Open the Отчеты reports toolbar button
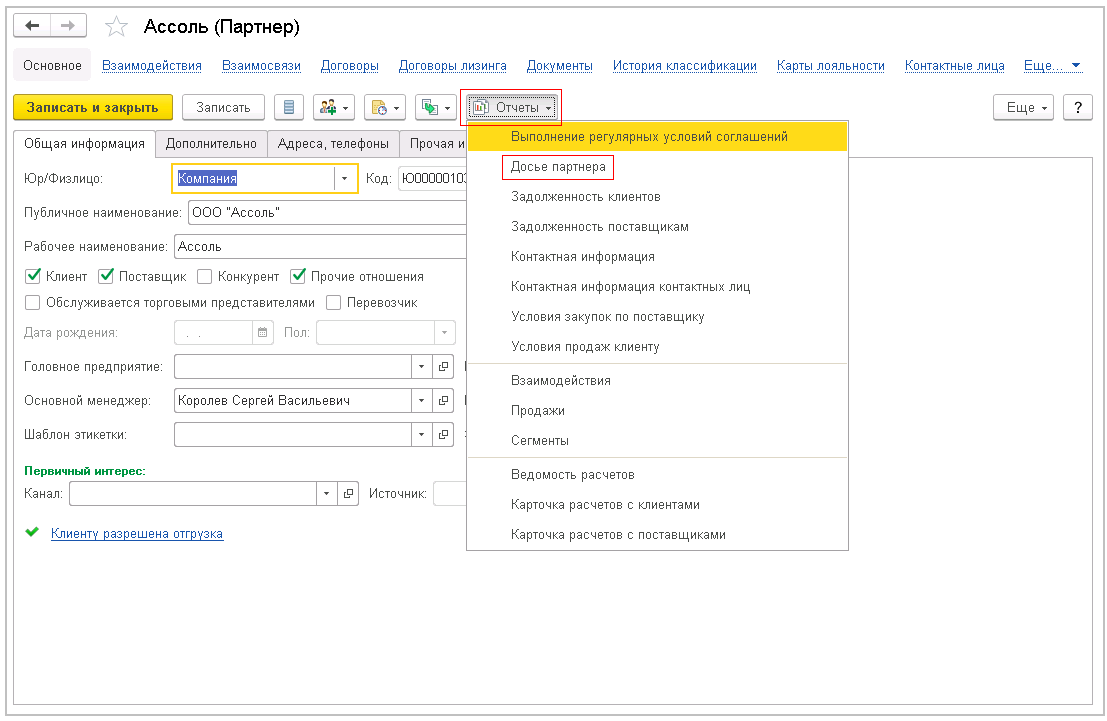Image resolution: width=1107 pixels, height=721 pixels. coord(511,107)
